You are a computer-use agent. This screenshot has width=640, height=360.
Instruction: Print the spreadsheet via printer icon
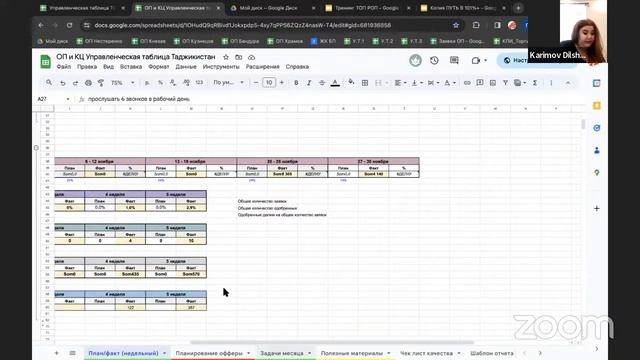click(x=88, y=83)
